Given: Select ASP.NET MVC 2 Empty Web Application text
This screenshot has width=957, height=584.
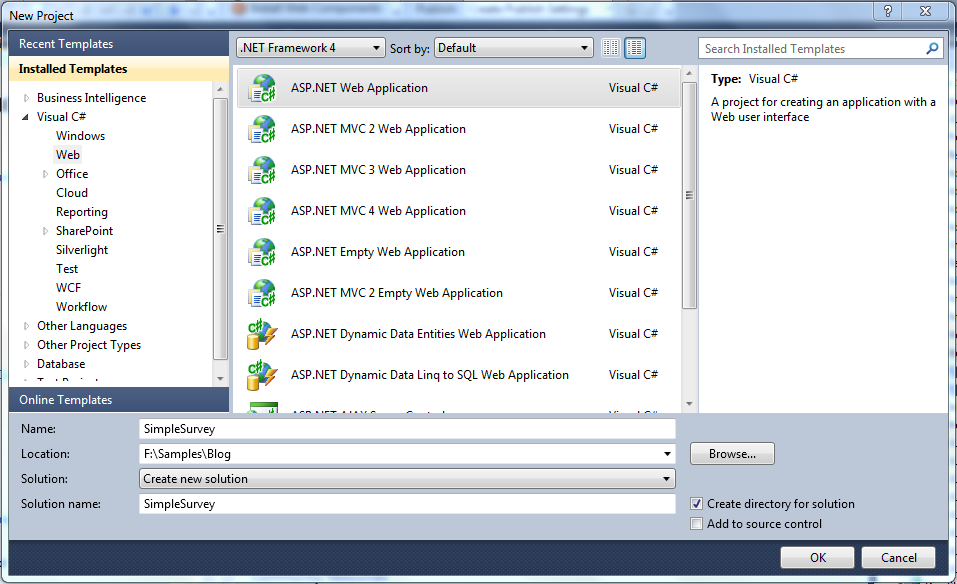Looking at the screenshot, I should (x=397, y=293).
